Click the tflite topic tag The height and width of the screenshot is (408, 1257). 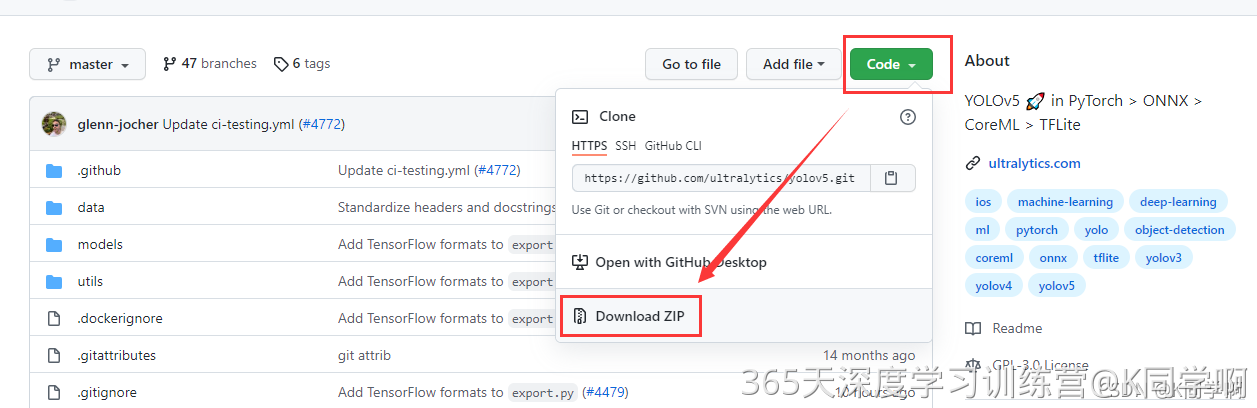[1107, 258]
